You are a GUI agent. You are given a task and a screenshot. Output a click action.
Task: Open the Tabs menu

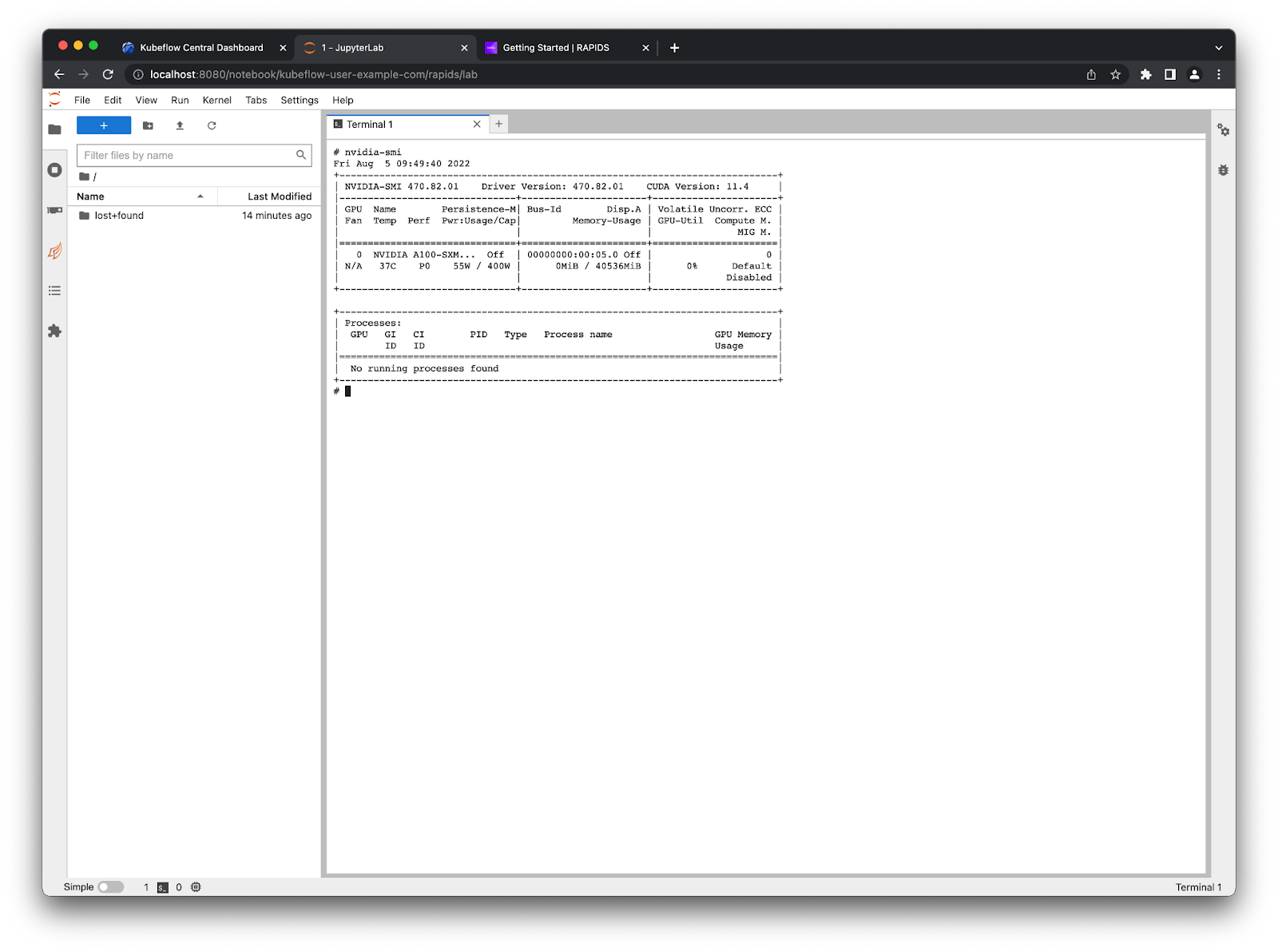(x=256, y=100)
